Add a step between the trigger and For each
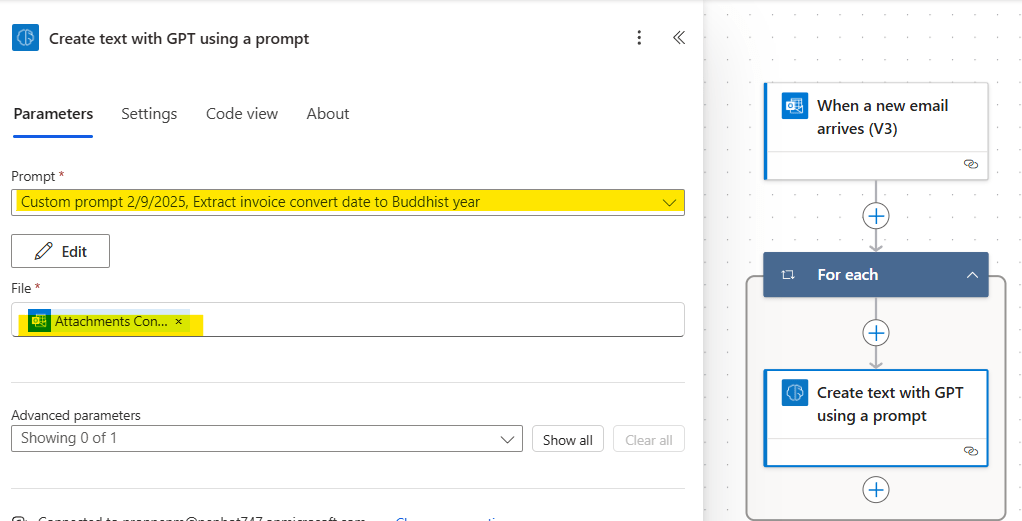 pyautogui.click(x=876, y=216)
